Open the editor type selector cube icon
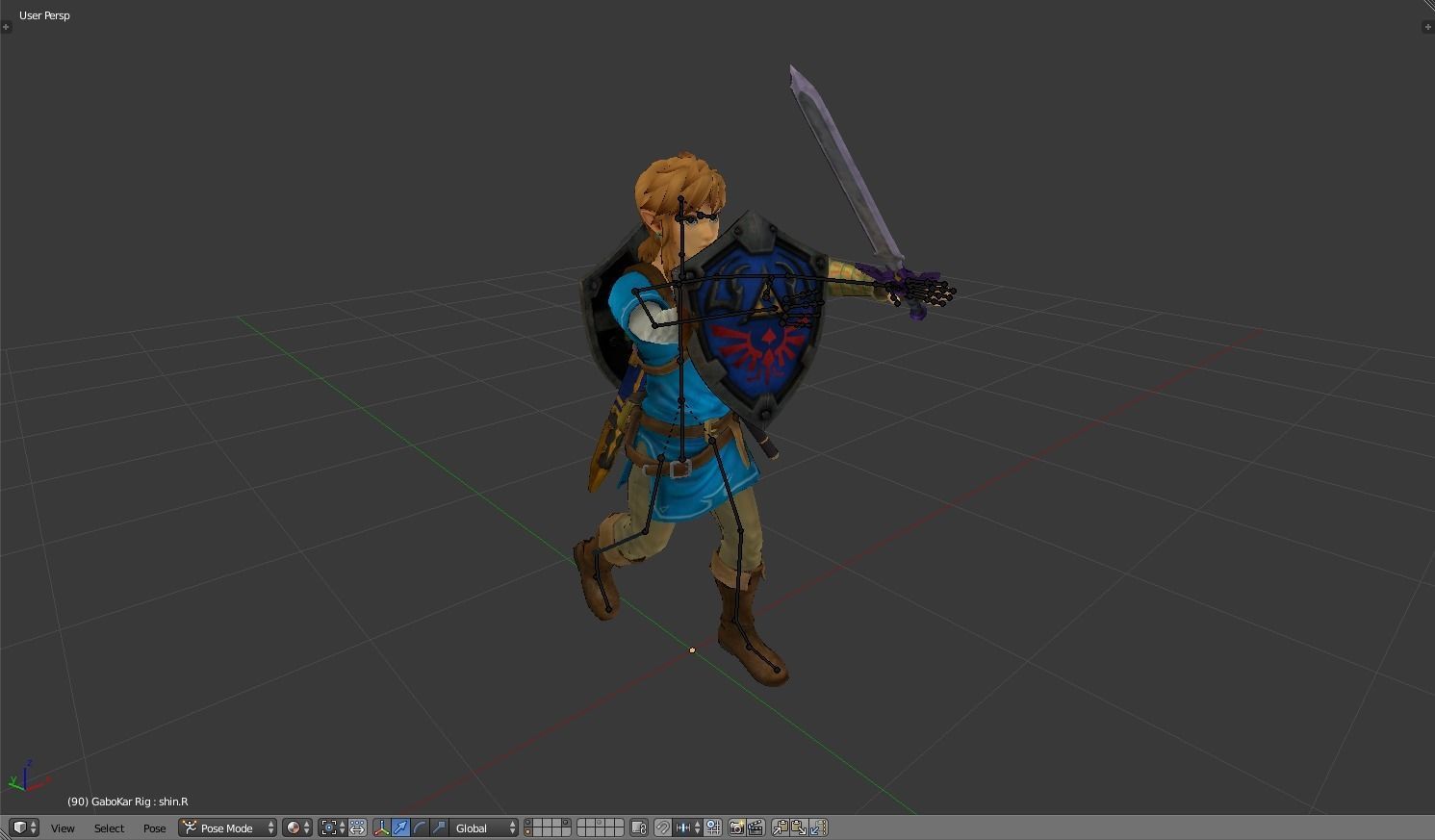This screenshot has height=840, width=1435. (x=24, y=827)
